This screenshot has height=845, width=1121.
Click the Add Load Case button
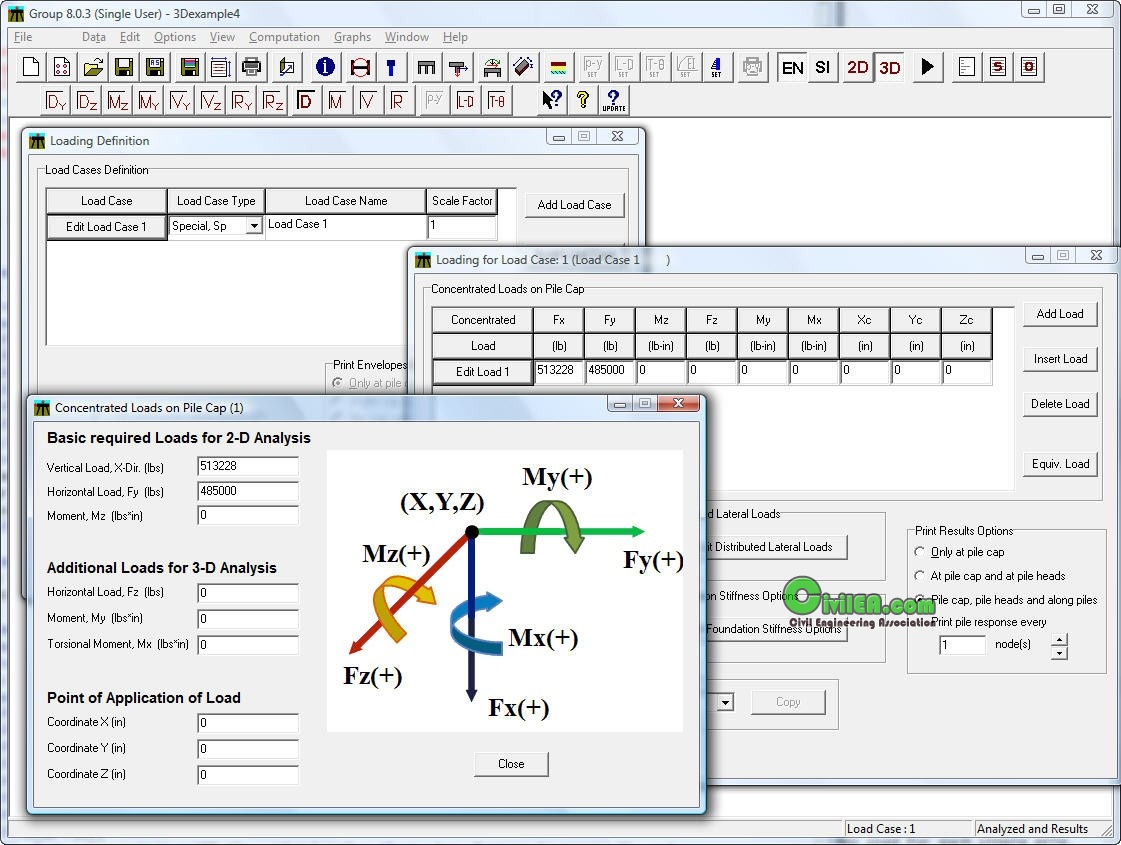click(574, 205)
